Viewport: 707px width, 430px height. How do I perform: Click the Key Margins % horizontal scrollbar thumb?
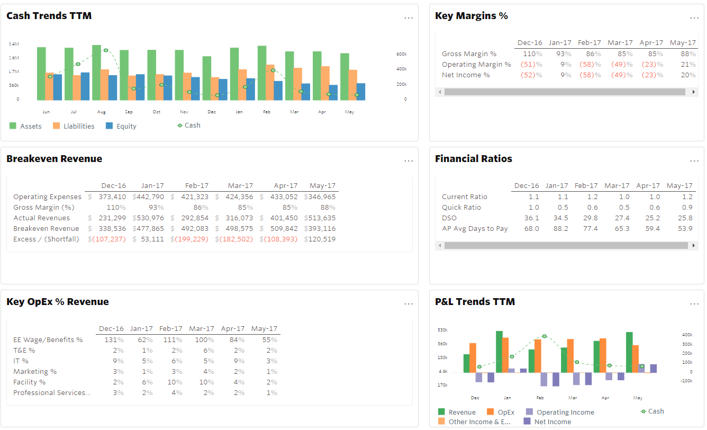coord(565,92)
